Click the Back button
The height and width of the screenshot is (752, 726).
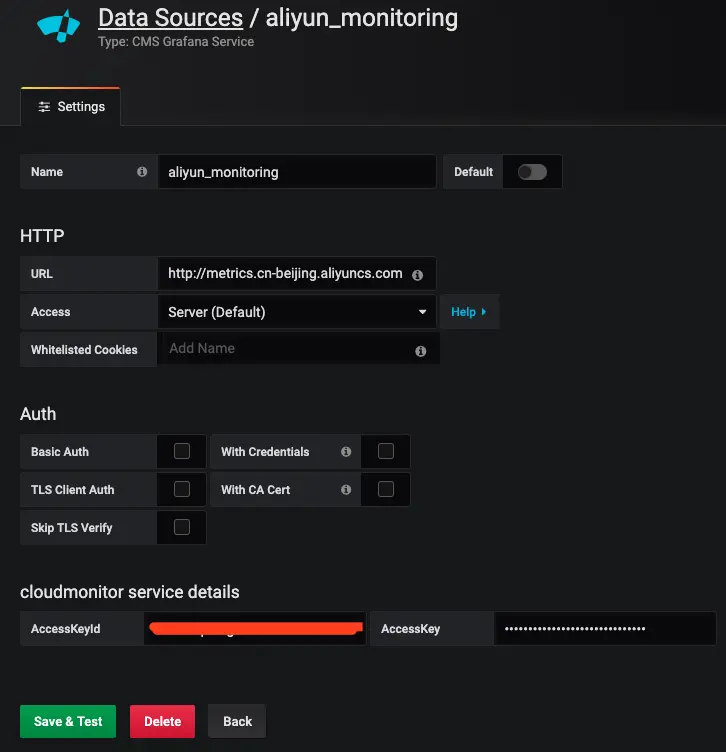click(x=237, y=721)
